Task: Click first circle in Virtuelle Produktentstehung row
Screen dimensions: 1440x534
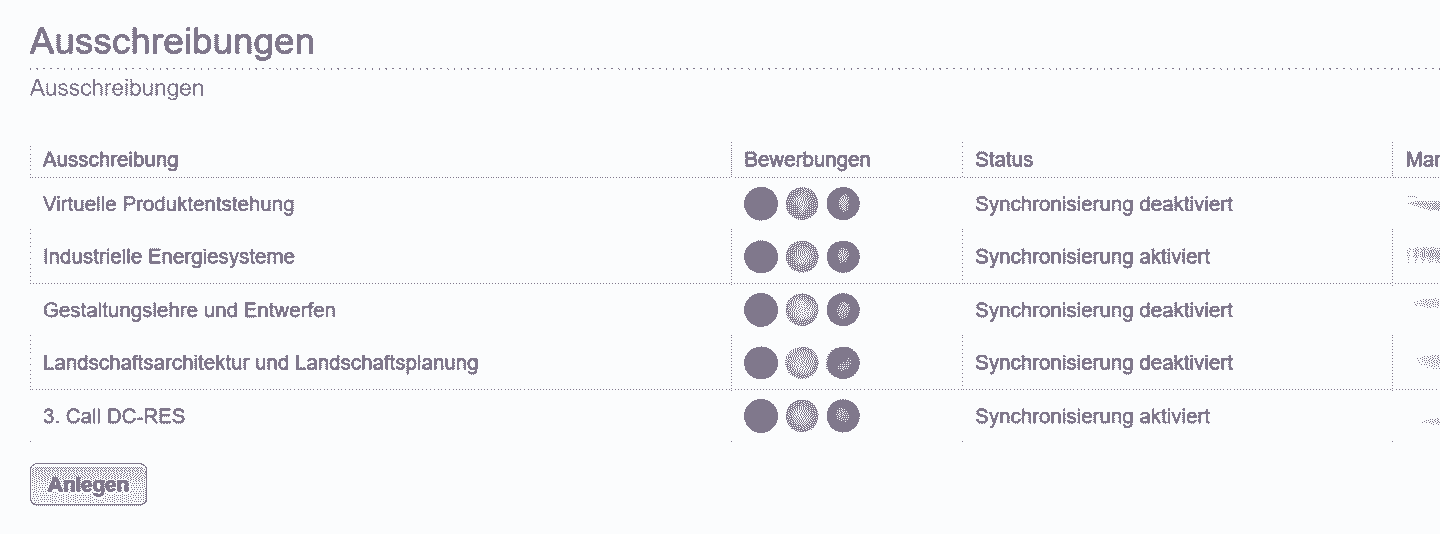Action: (x=761, y=204)
